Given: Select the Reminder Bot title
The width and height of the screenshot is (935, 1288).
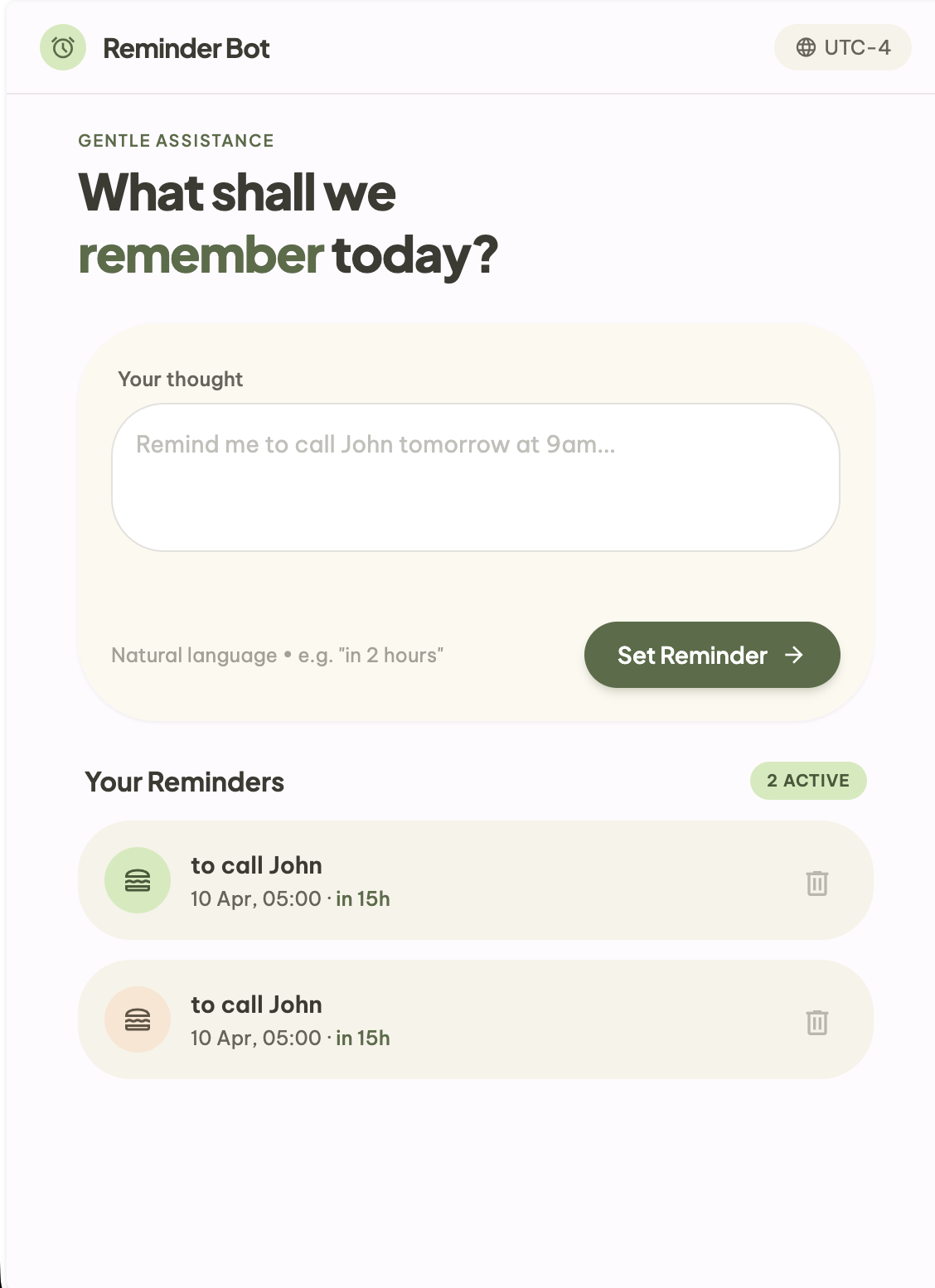Looking at the screenshot, I should tap(186, 48).
